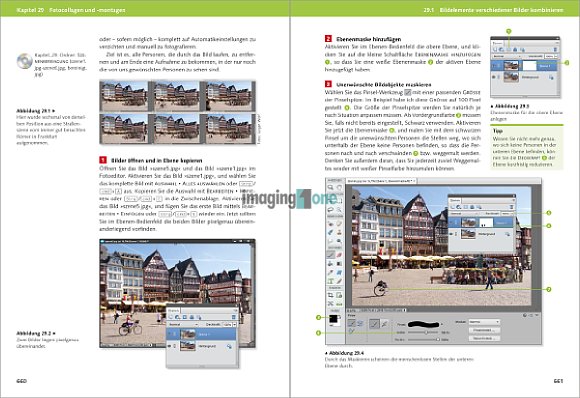This screenshot has width=580, height=398.
Task: Click the add layer mask icon in top-right panel
Action: [509, 49]
